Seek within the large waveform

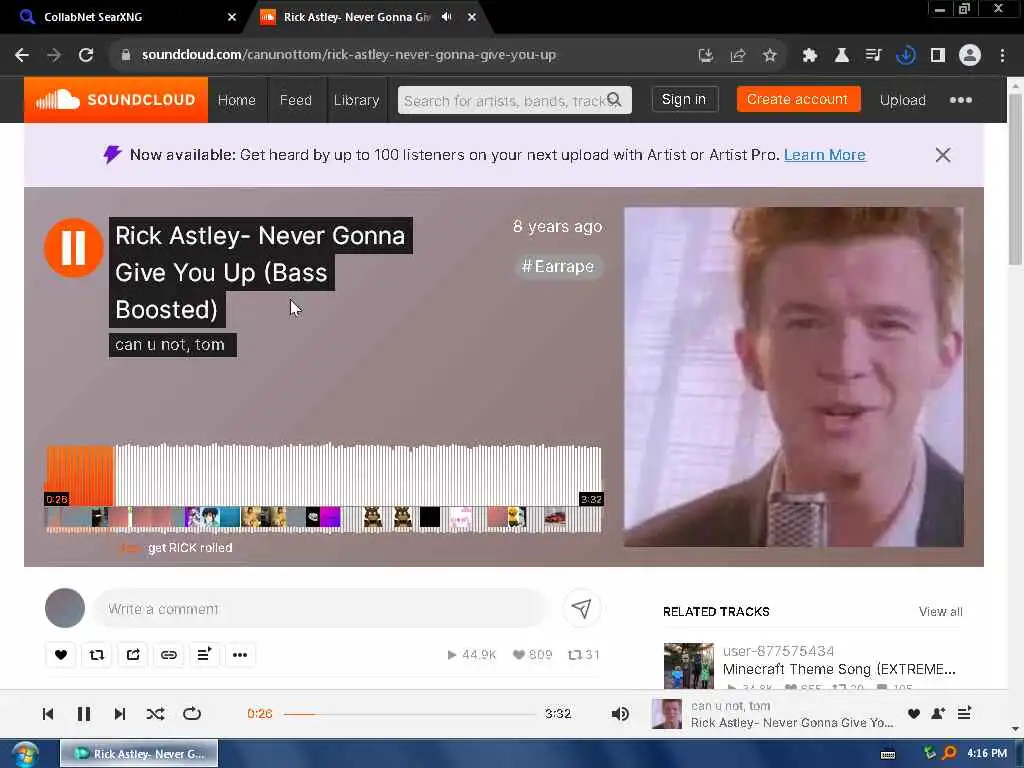point(323,475)
